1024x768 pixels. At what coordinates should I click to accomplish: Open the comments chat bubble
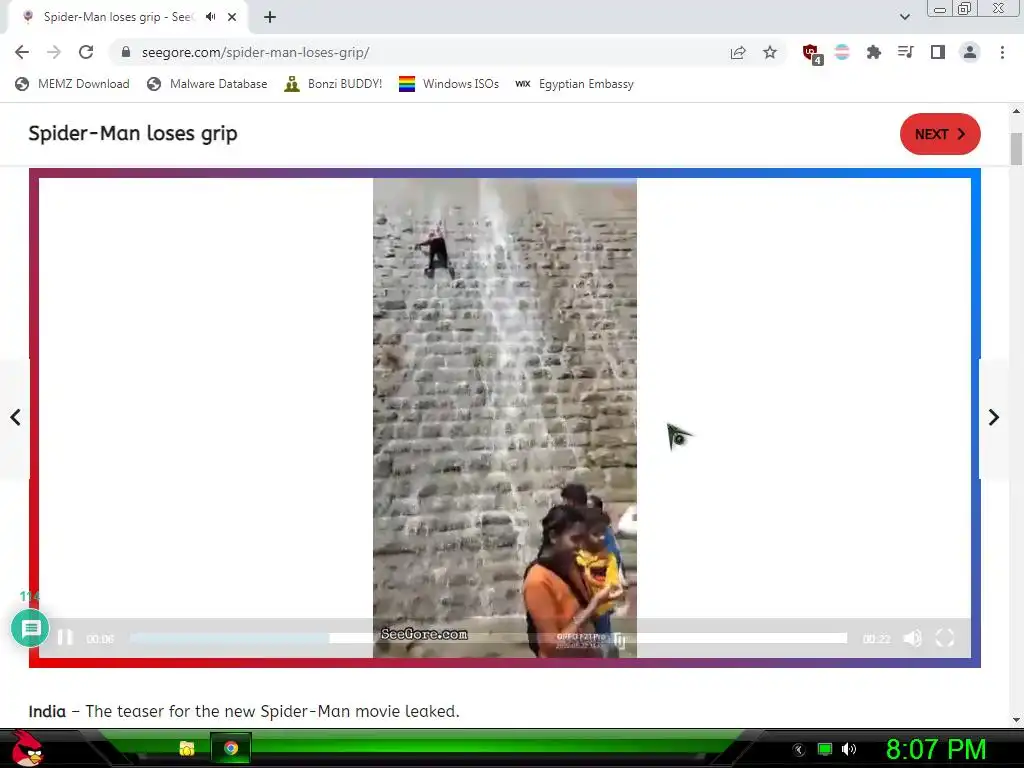(x=30, y=628)
